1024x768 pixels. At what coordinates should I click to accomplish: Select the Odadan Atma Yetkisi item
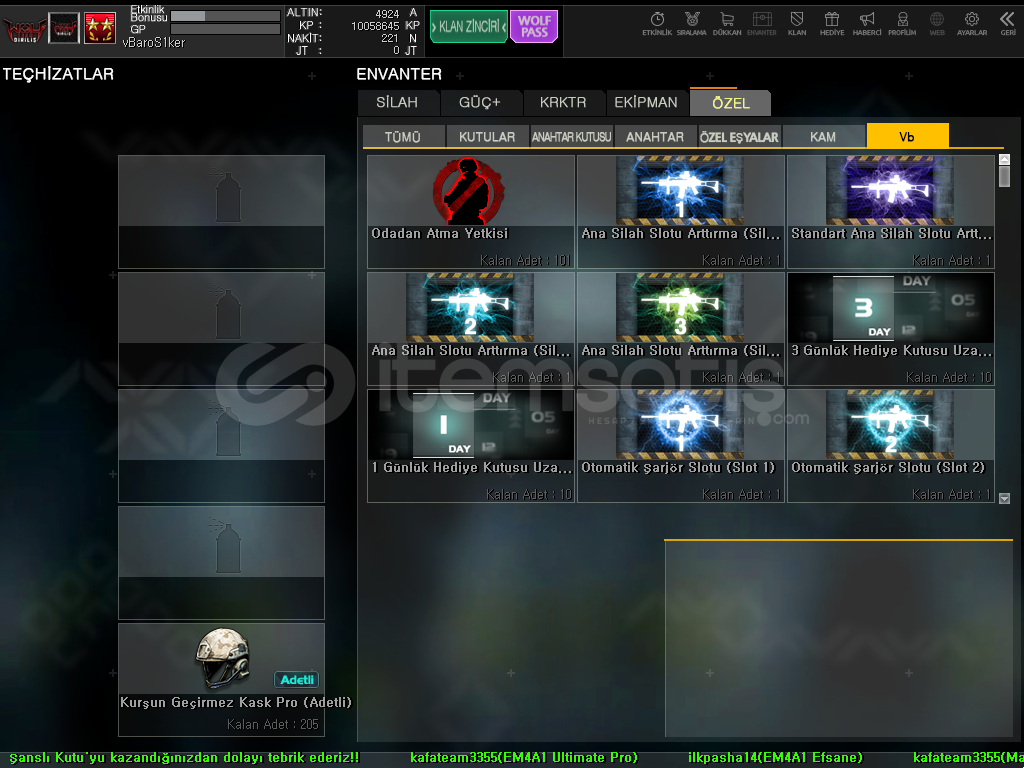[x=471, y=212]
